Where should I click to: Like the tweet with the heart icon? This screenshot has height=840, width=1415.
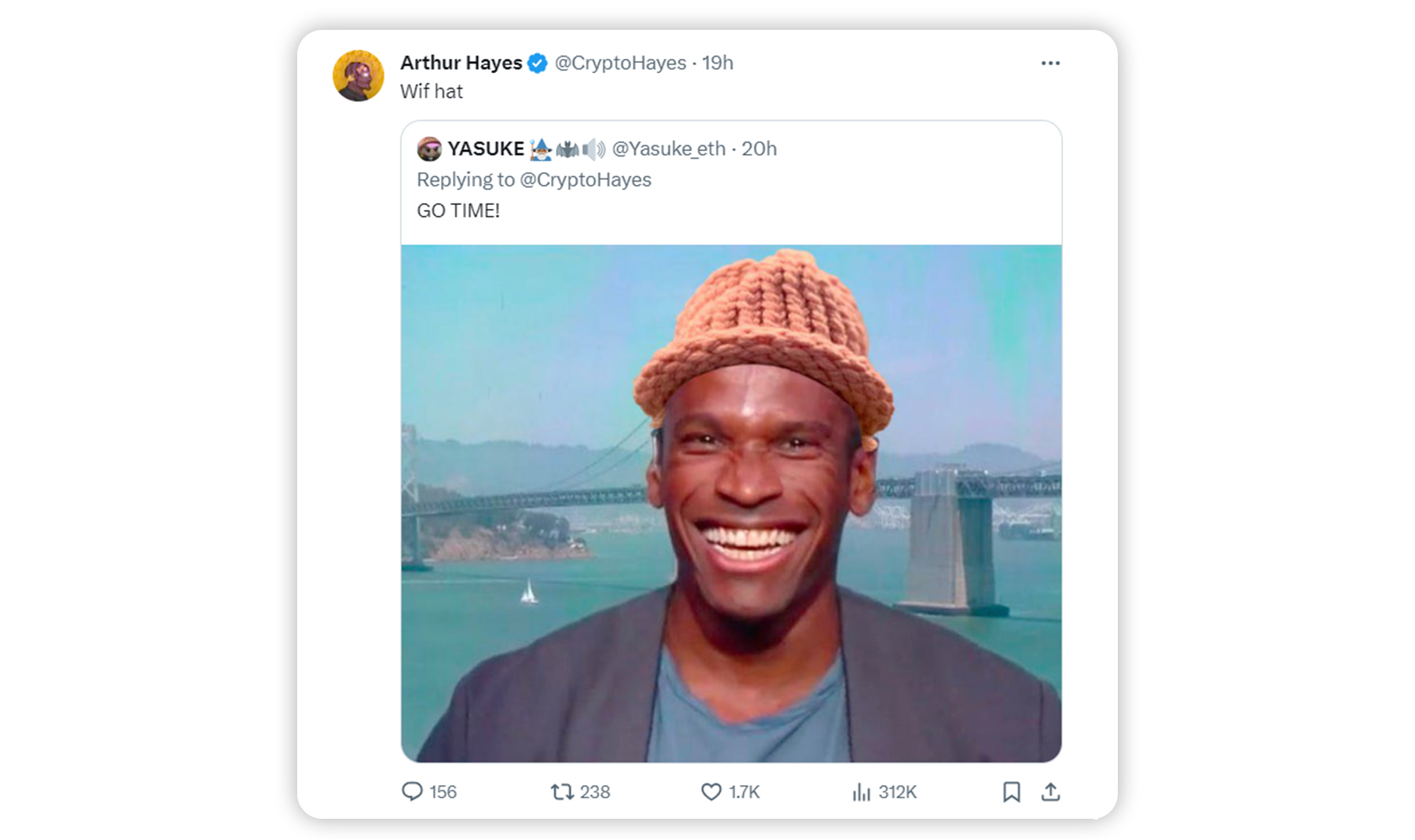[711, 791]
